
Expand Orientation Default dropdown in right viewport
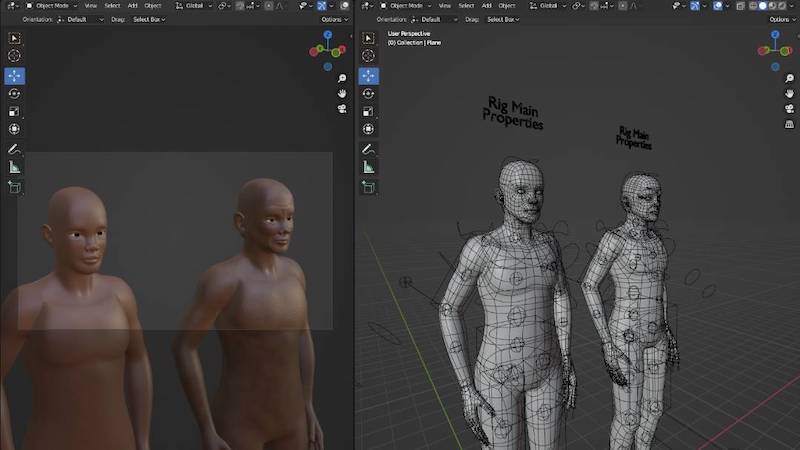(x=436, y=19)
